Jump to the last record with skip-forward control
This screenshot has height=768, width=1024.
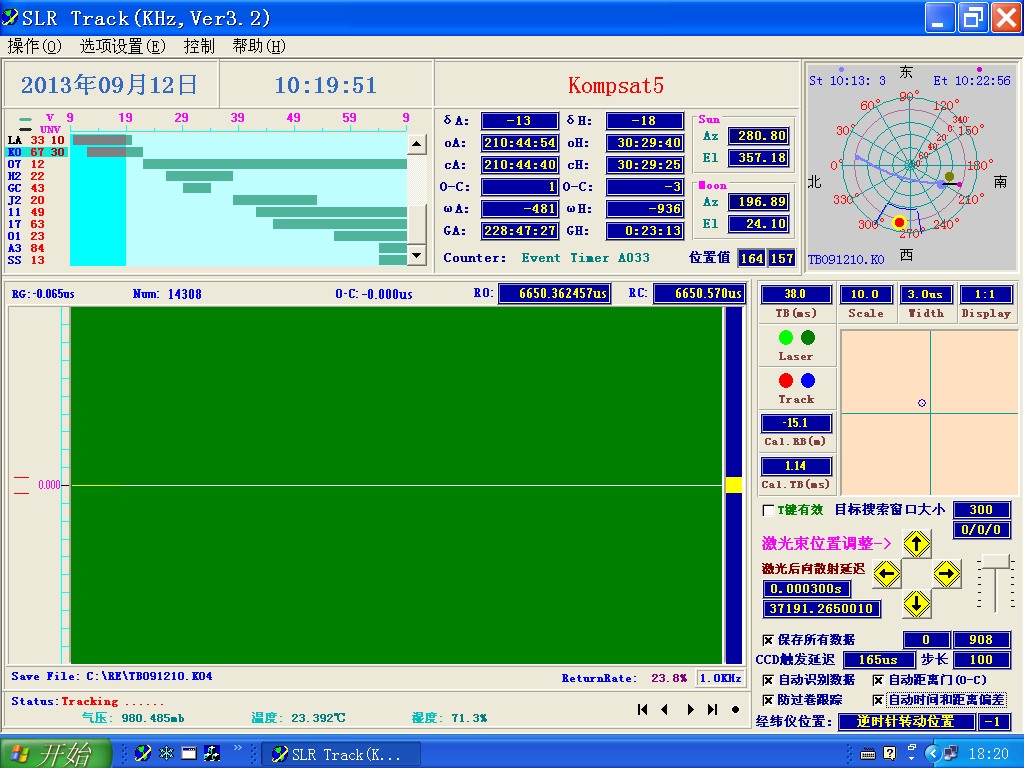pos(712,709)
